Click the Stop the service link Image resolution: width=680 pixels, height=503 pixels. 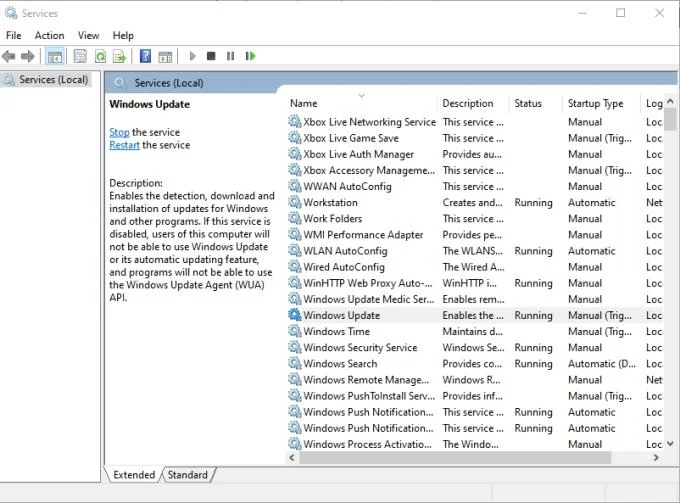click(119, 132)
